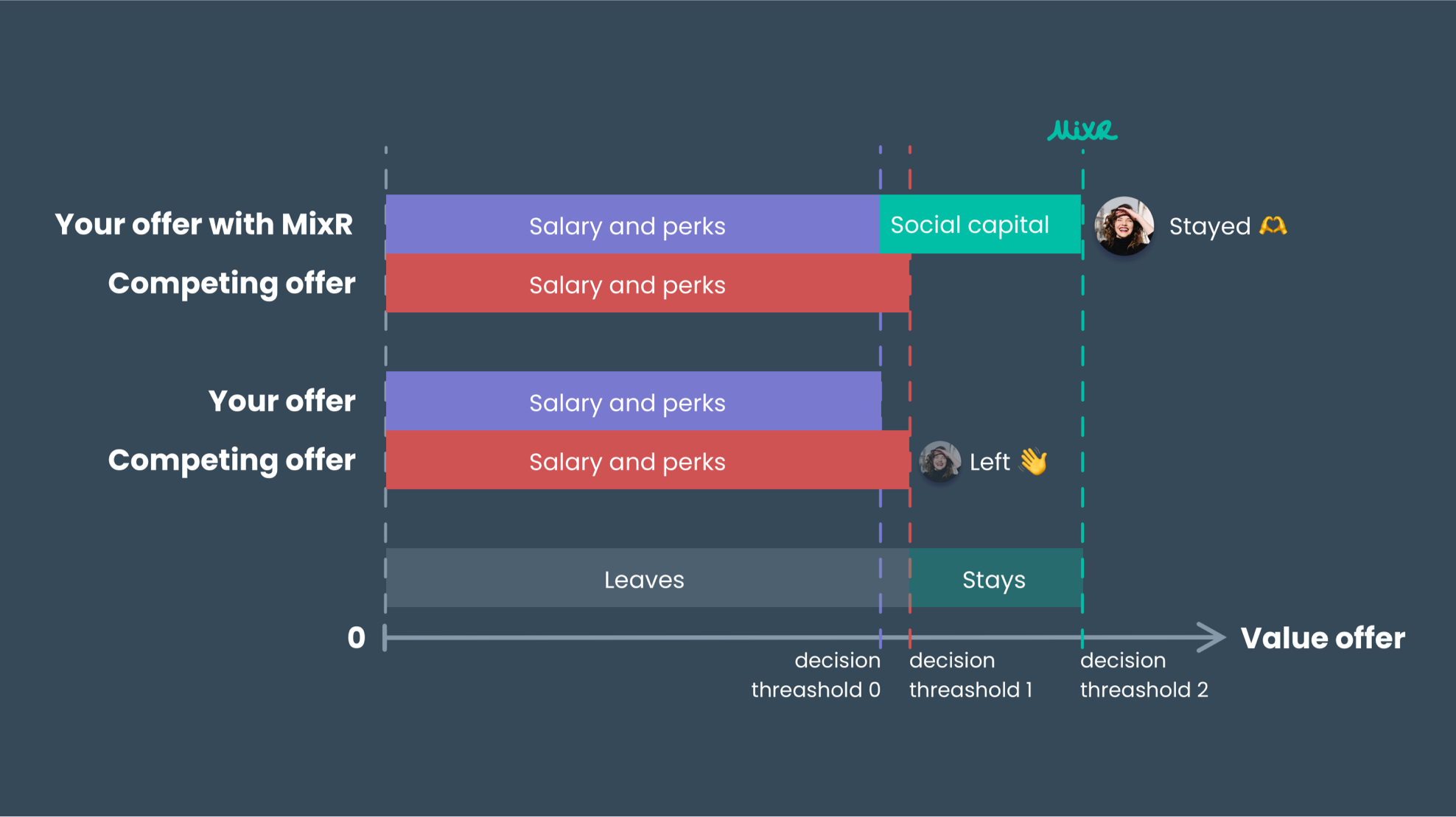1456x817 pixels.
Task: Select the avatar next to Left
Action: tap(941, 461)
